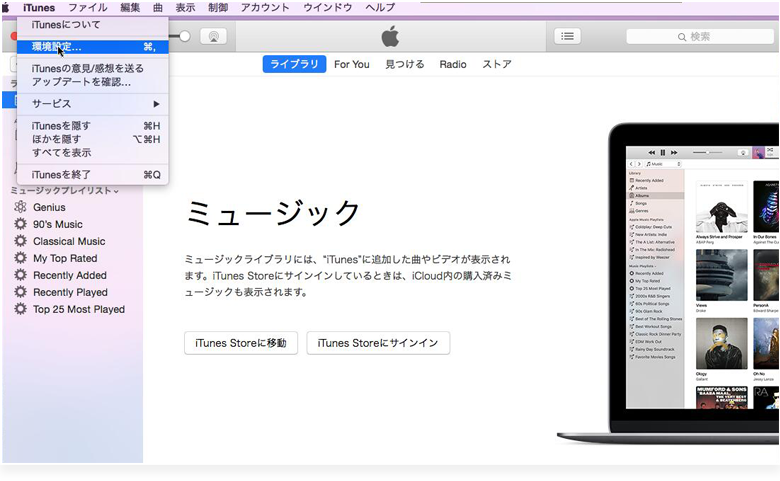
Task: Choose iTunesを隠す menu item
Action: point(93,126)
